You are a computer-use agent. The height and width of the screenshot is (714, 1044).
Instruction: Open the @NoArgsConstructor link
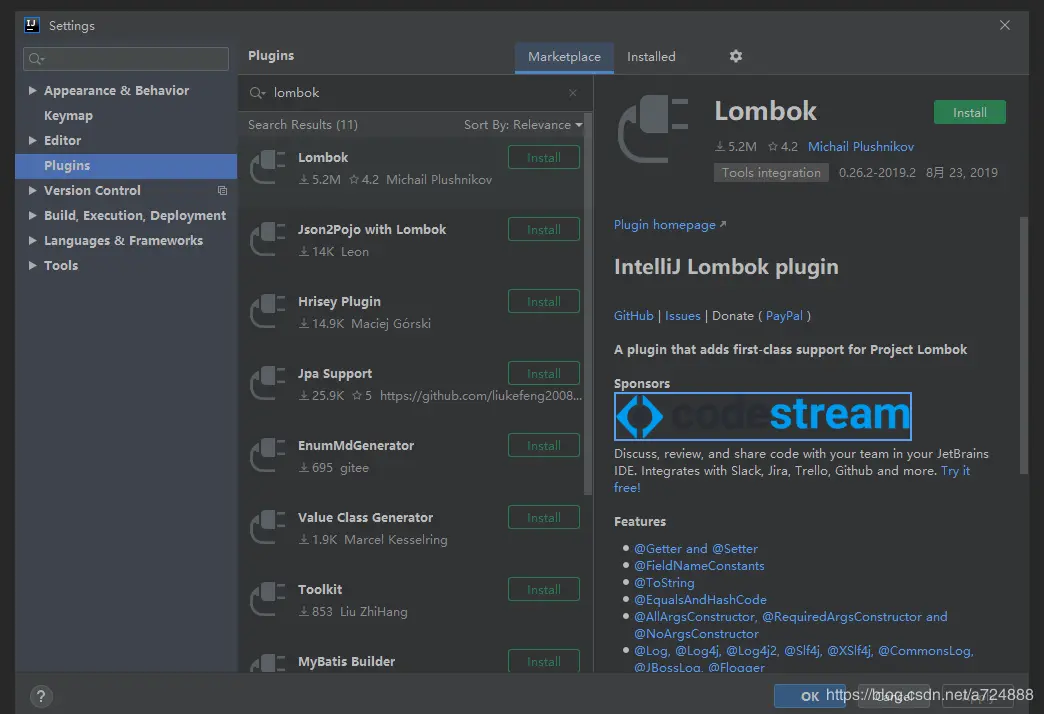(696, 633)
